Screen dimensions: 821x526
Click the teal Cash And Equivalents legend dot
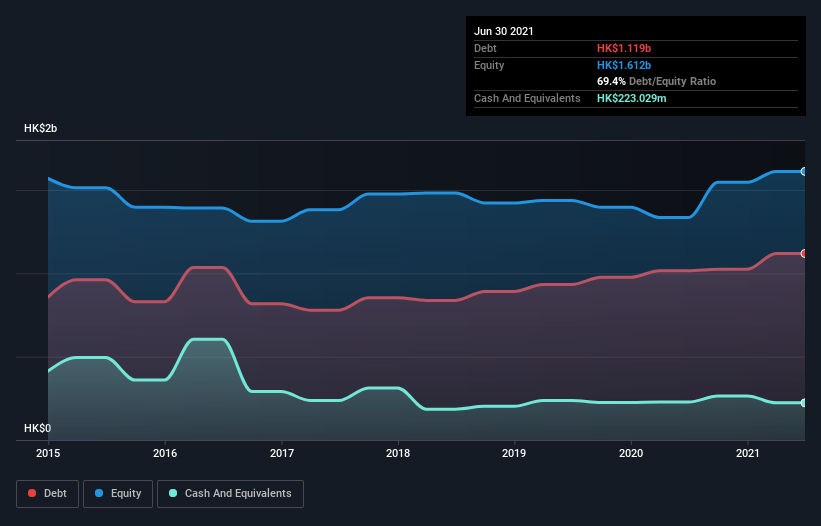[x=173, y=493]
